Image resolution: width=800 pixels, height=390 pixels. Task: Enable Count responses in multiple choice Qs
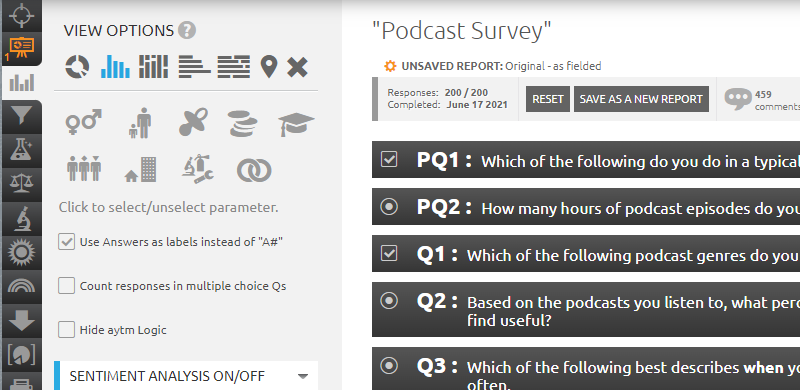66,286
